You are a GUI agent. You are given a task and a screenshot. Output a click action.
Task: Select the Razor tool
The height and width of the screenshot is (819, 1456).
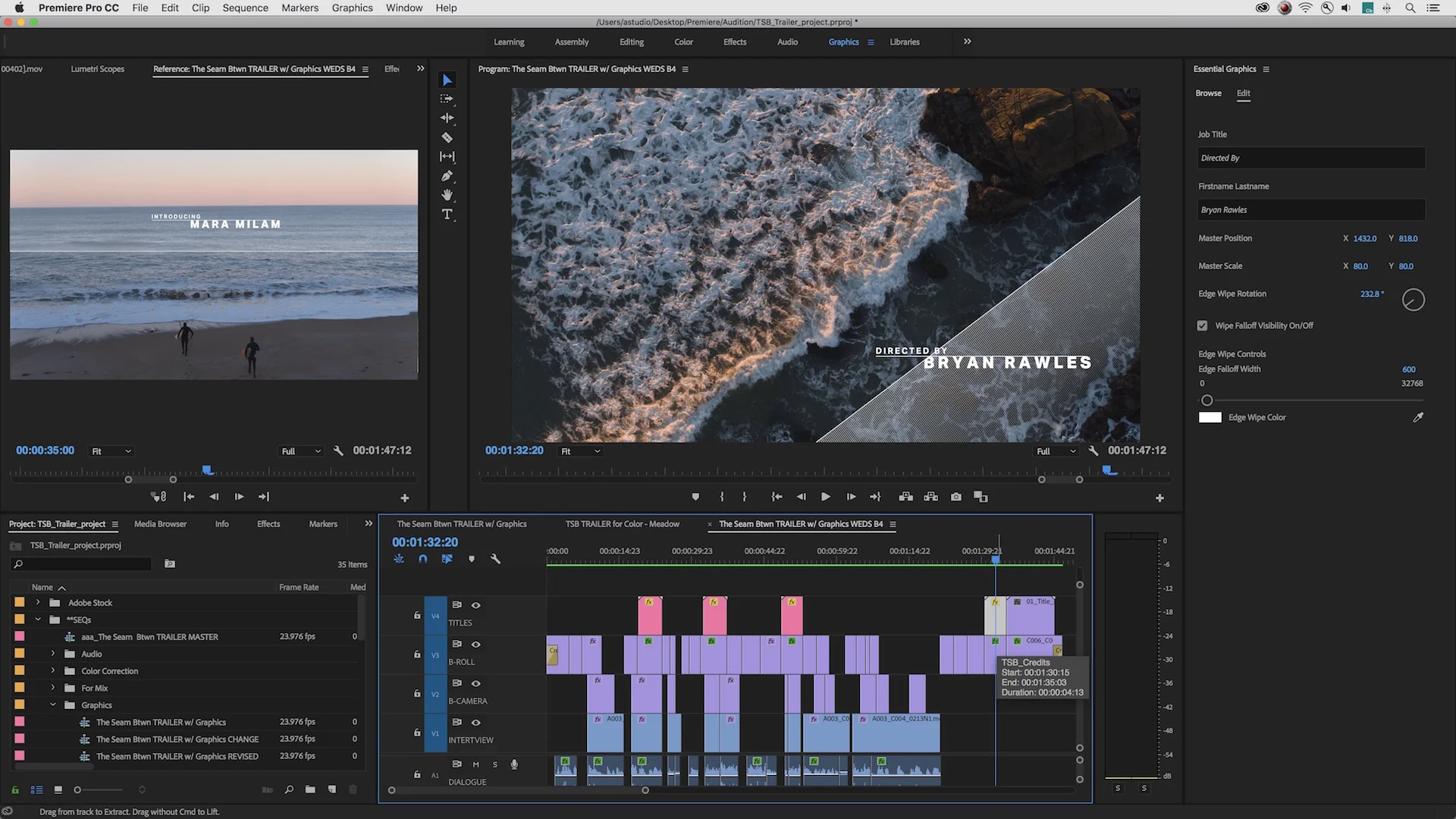(447, 137)
